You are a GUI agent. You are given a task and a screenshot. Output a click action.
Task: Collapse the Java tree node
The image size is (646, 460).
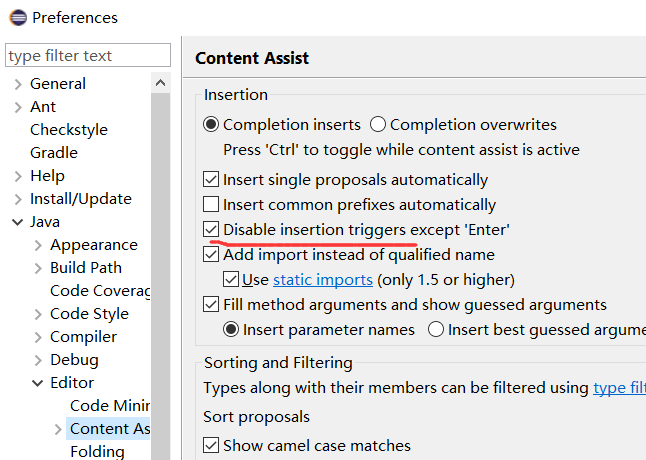coord(17,222)
